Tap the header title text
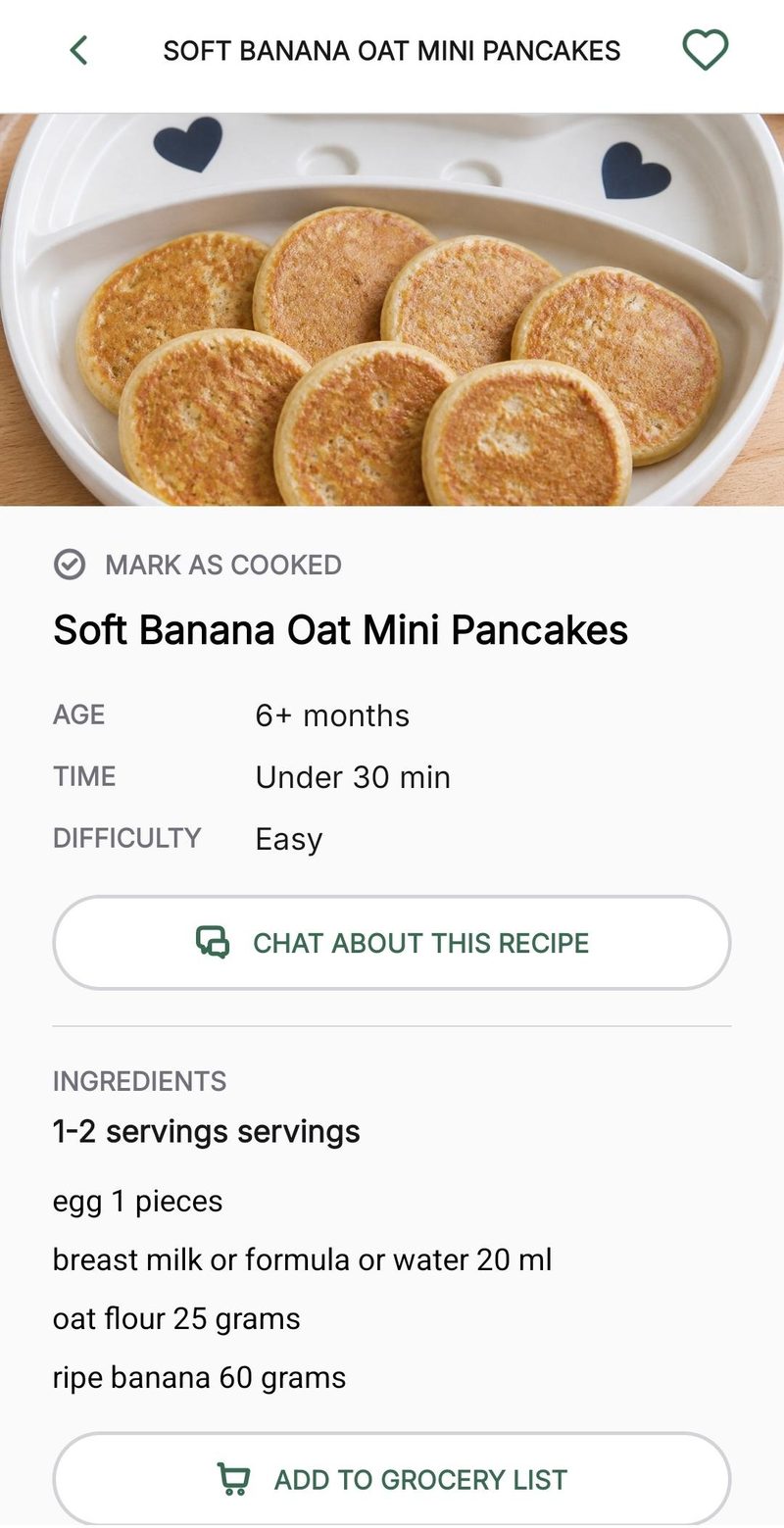 pyautogui.click(x=392, y=51)
